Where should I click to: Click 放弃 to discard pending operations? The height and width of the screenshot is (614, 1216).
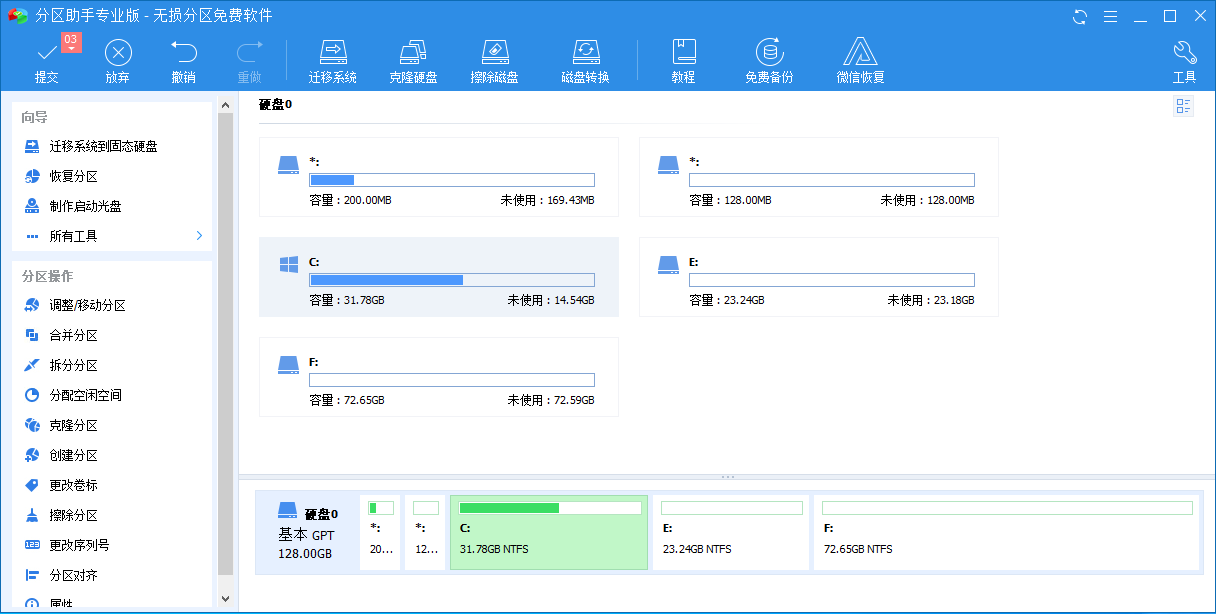click(x=118, y=58)
